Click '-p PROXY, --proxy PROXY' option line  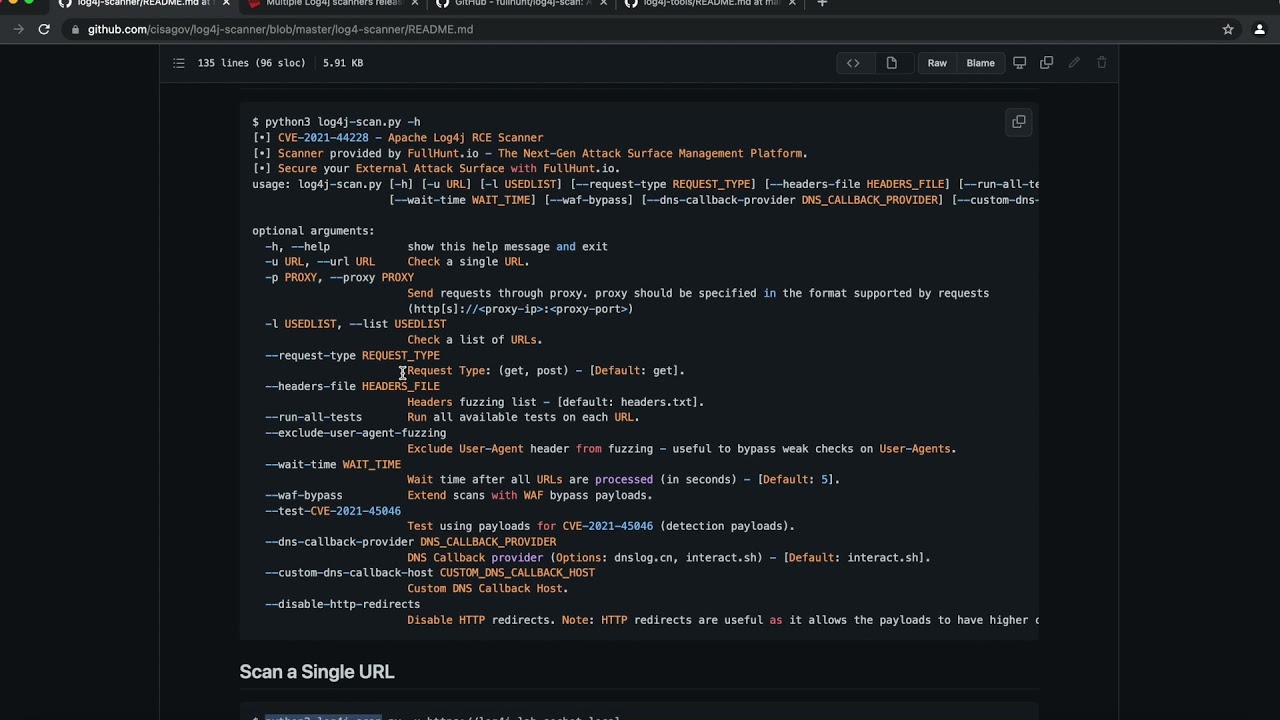339,277
